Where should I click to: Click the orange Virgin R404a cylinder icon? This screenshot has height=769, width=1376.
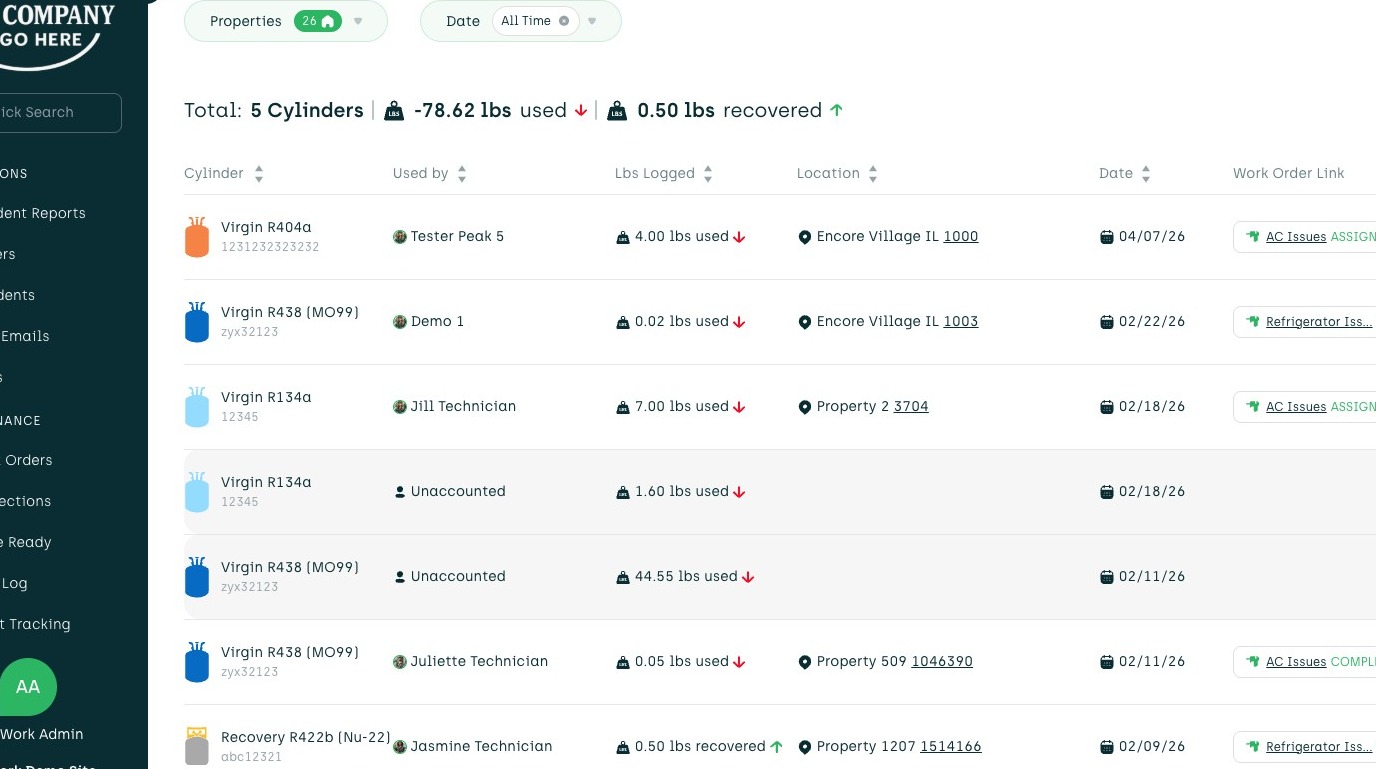pyautogui.click(x=197, y=237)
